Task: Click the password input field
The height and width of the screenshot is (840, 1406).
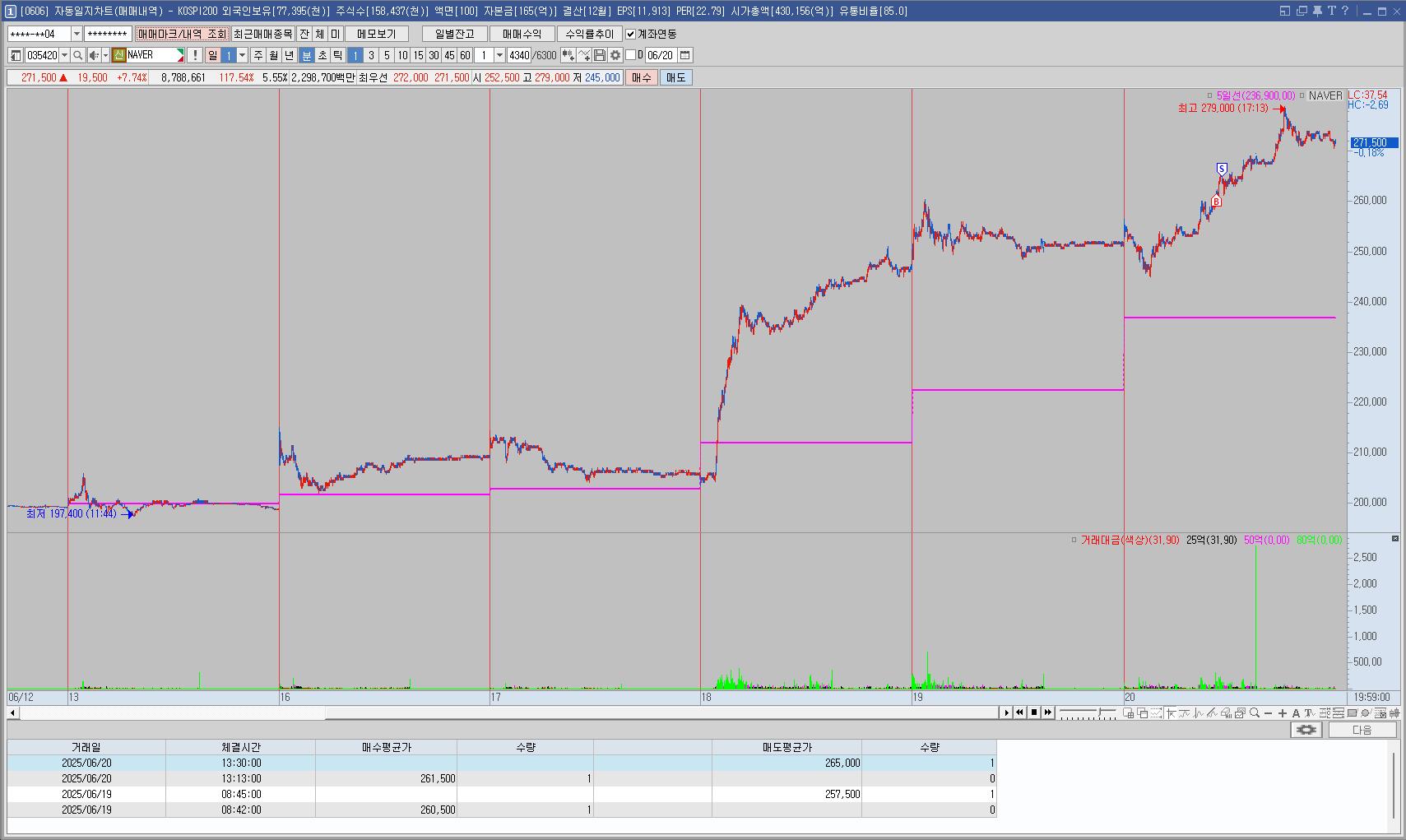Action: (x=108, y=34)
